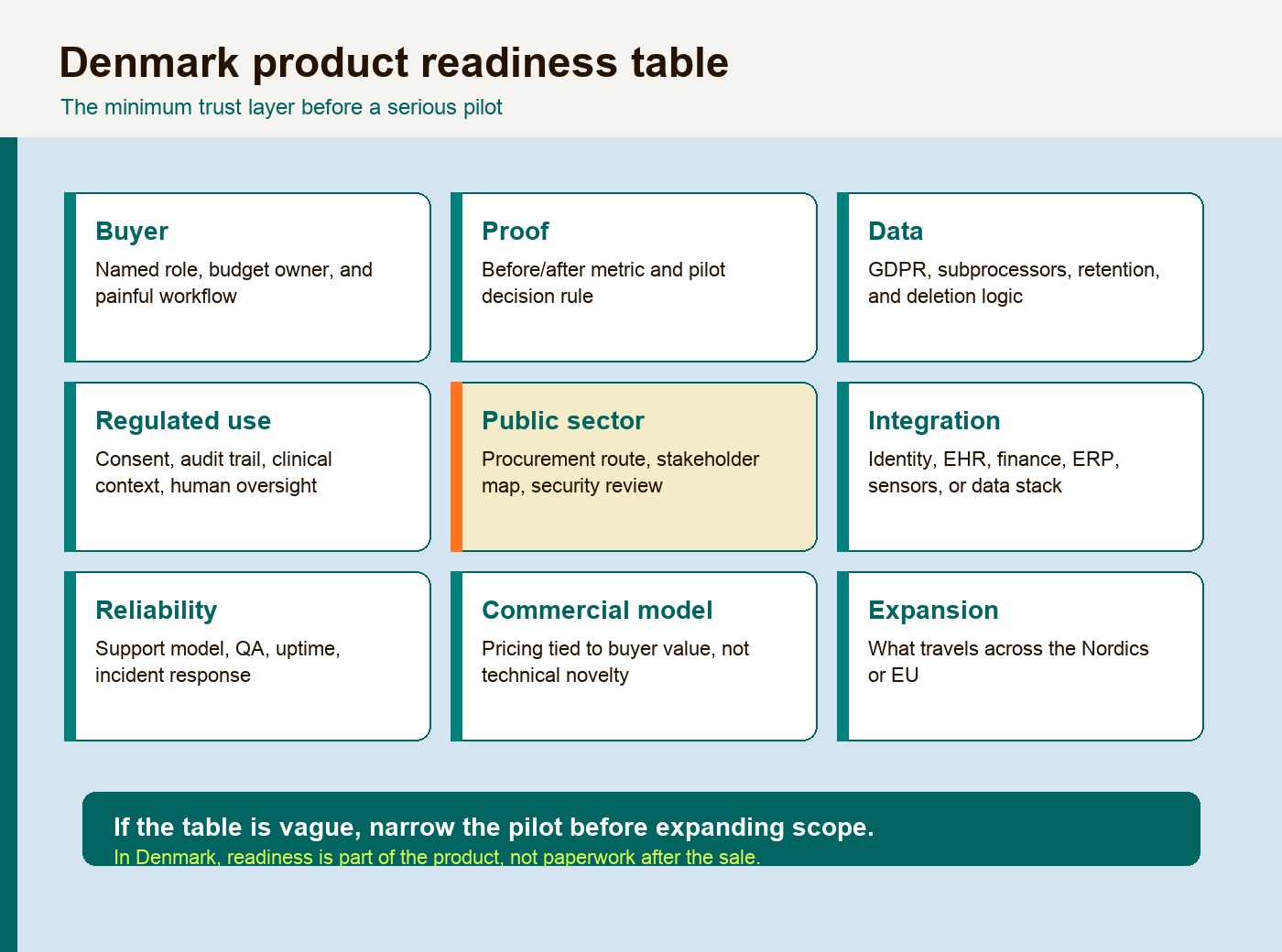Click the 'Integration' card heading
Image resolution: width=1282 pixels, height=952 pixels.
(x=934, y=420)
